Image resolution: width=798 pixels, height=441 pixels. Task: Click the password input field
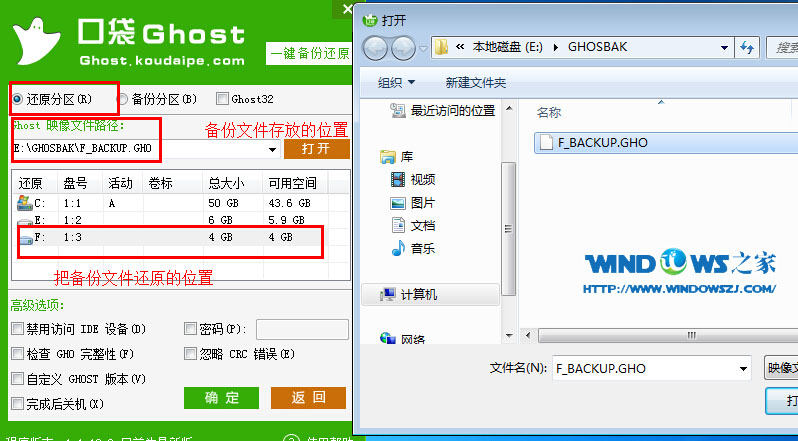(302, 329)
